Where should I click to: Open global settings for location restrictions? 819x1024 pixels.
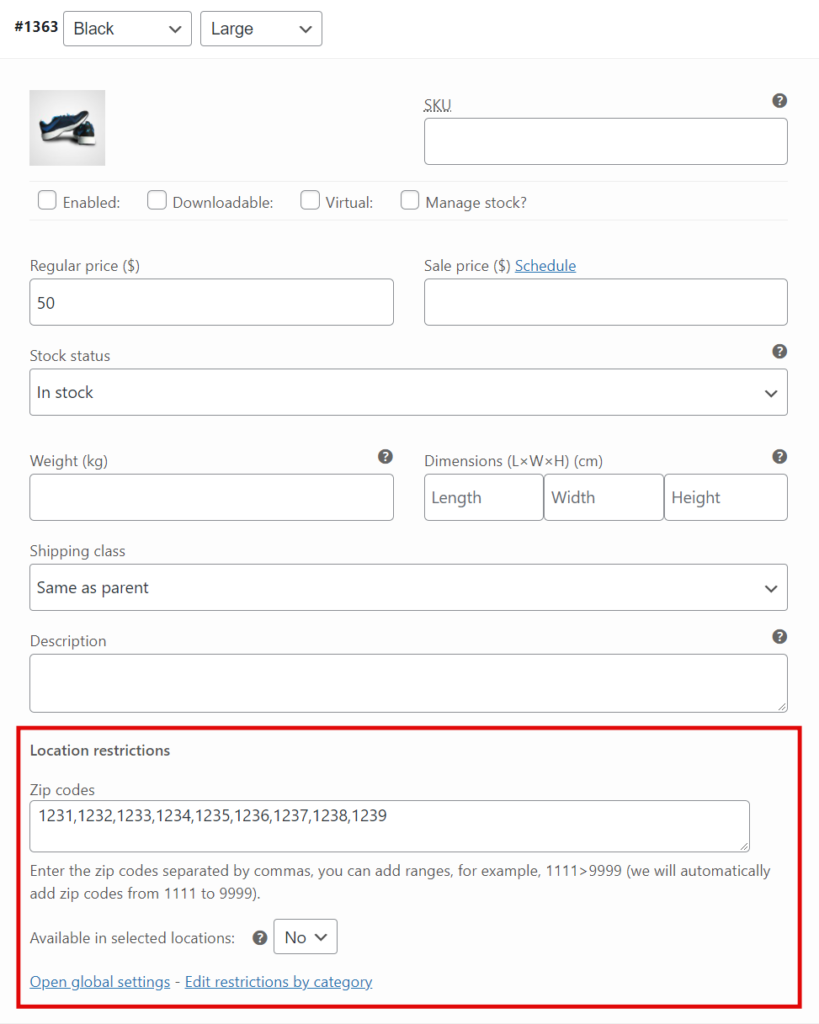(x=99, y=981)
